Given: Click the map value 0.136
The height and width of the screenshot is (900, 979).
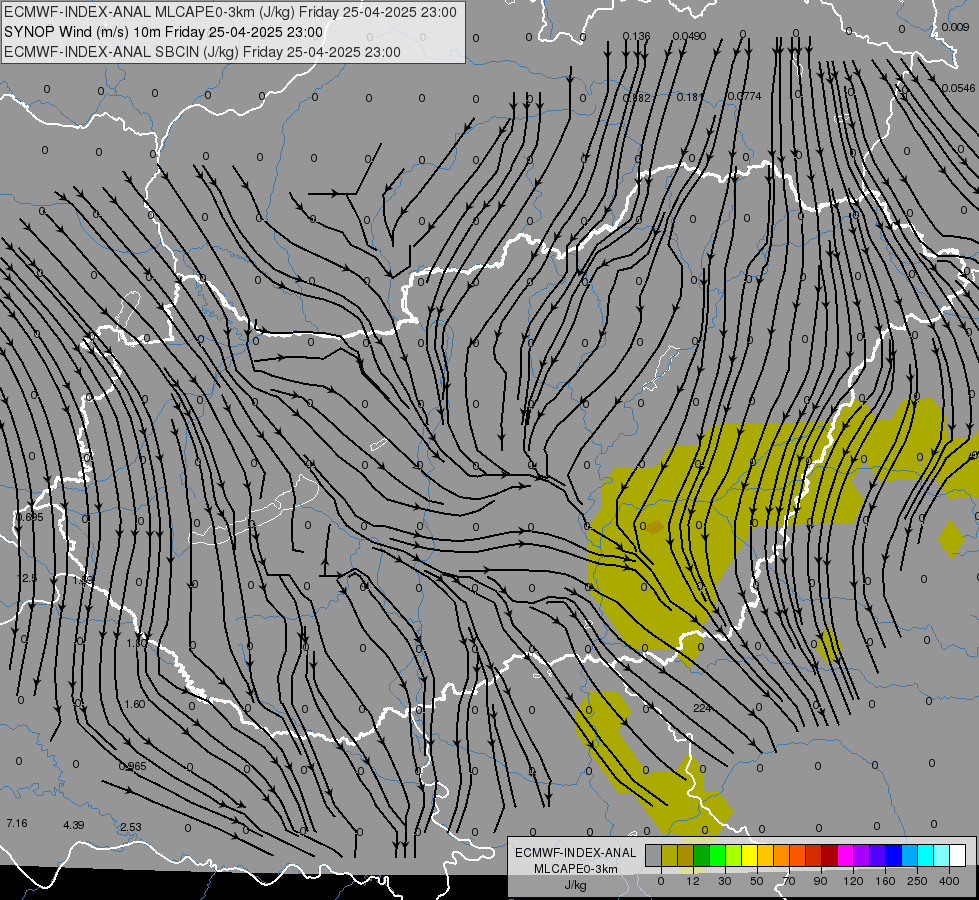Looking at the screenshot, I should [x=636, y=36].
